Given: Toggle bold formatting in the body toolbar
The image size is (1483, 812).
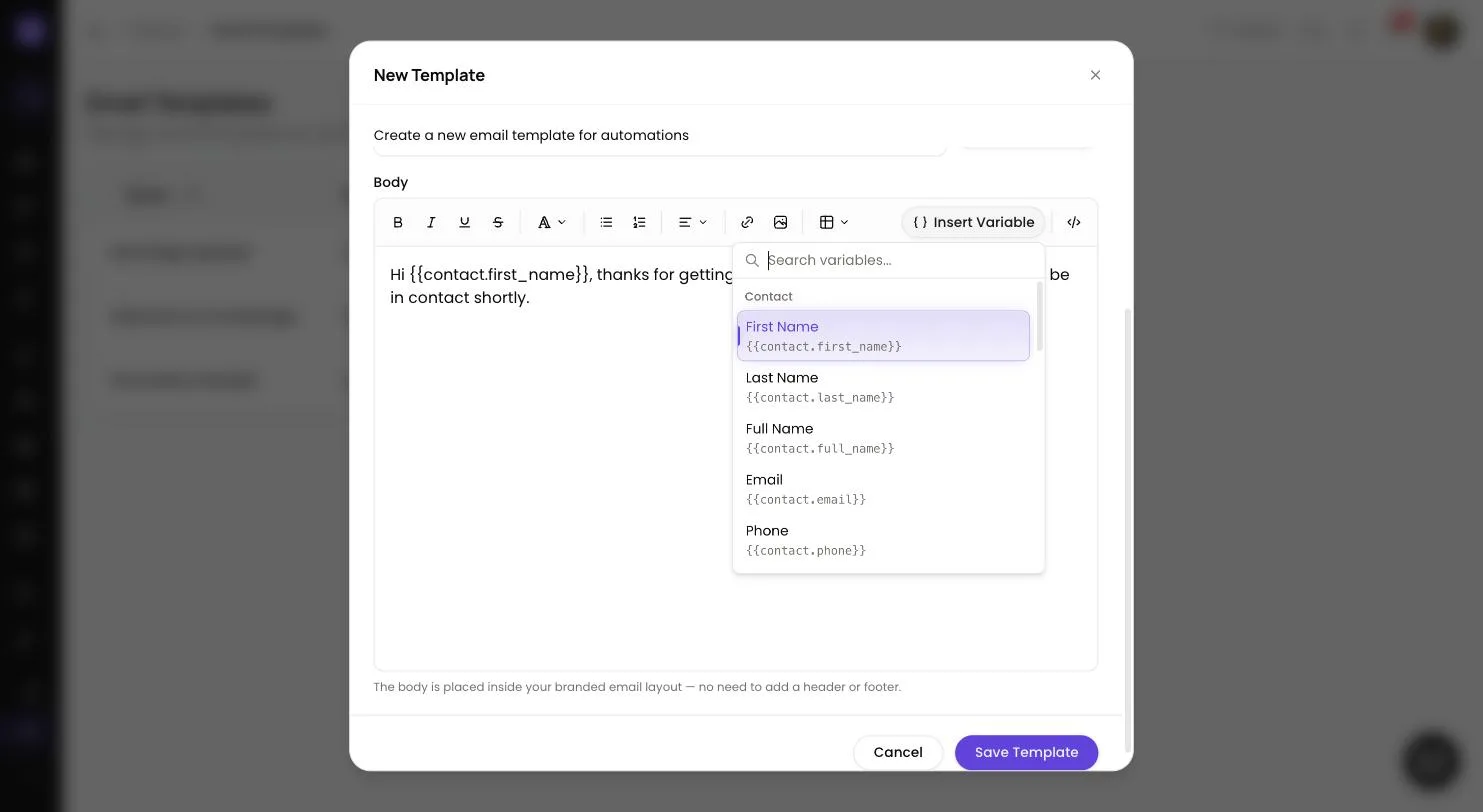Looking at the screenshot, I should (x=398, y=222).
